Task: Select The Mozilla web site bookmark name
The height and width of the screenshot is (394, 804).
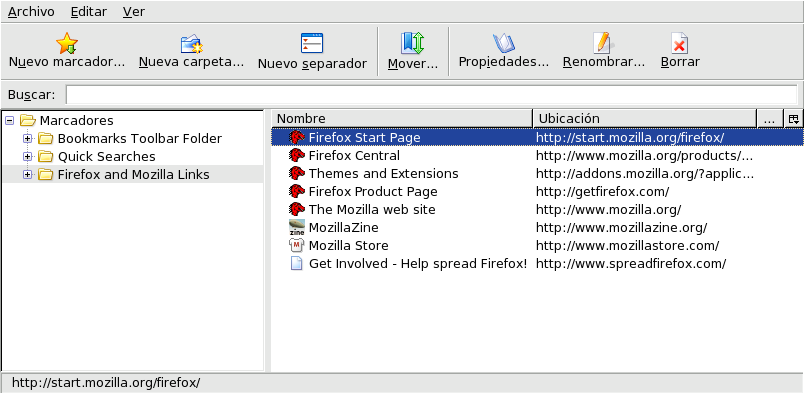Action: (x=372, y=209)
